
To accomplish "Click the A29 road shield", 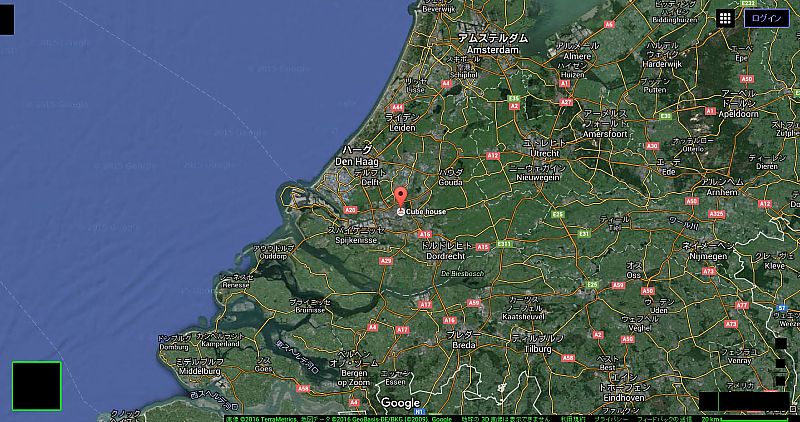I will pyautogui.click(x=386, y=261).
